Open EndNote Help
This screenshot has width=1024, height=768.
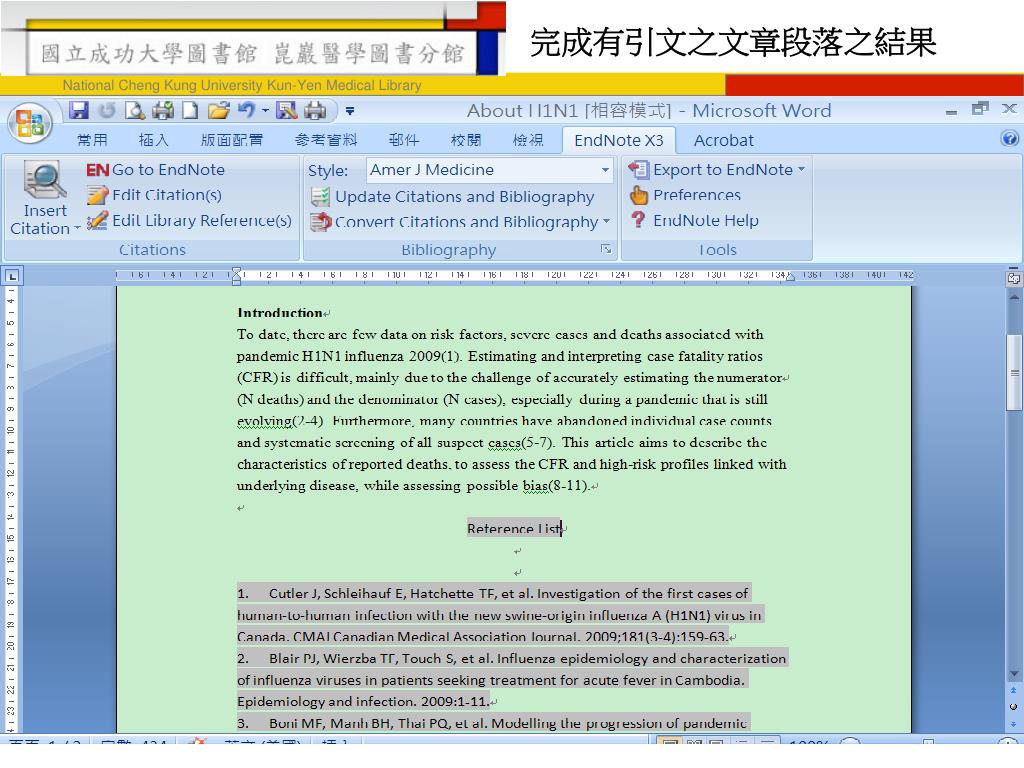tap(706, 220)
